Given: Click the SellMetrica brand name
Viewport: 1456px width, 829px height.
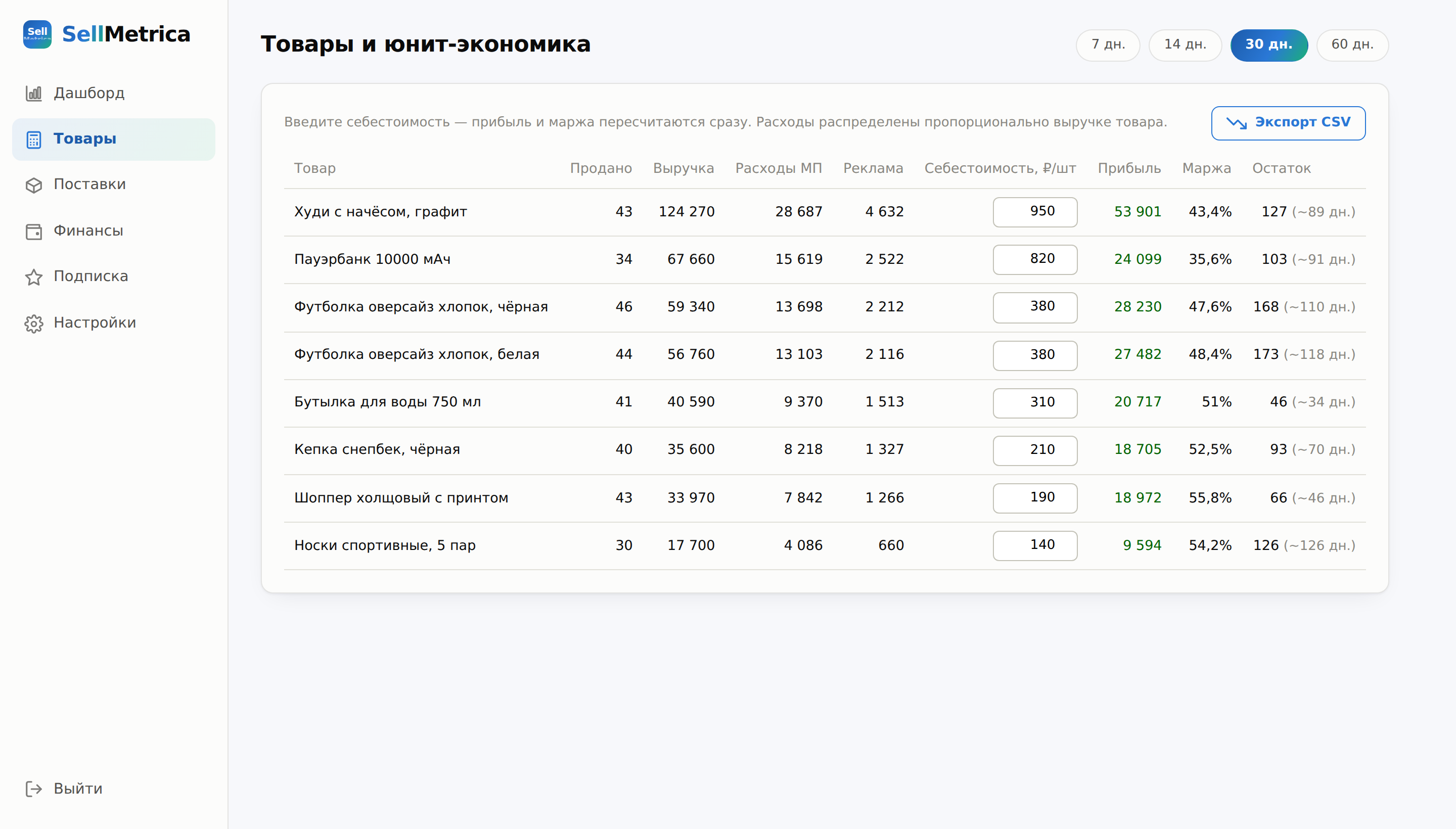Looking at the screenshot, I should point(126,34).
